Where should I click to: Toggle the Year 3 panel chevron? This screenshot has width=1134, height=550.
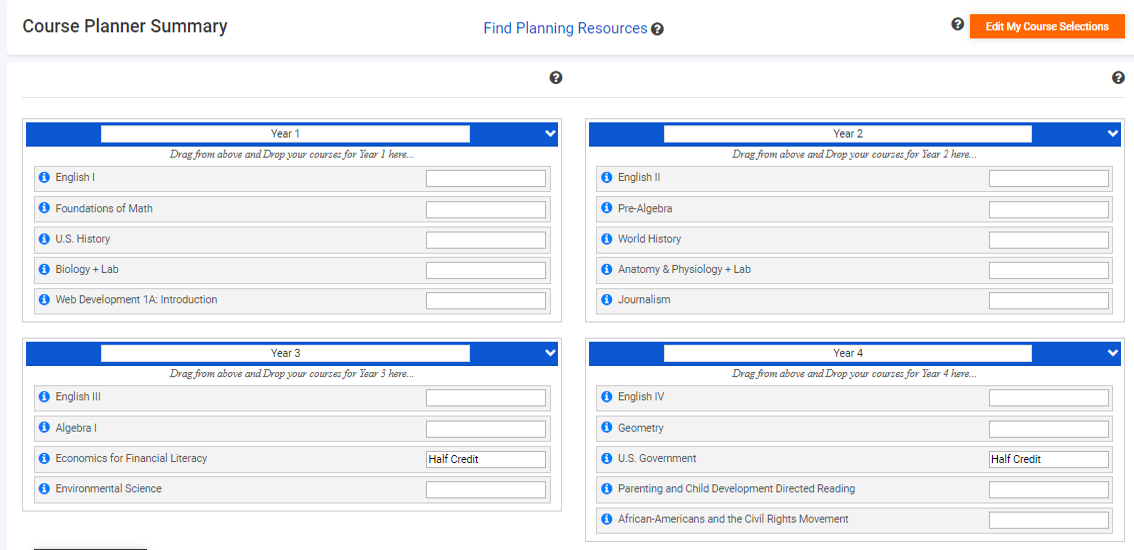(x=550, y=353)
